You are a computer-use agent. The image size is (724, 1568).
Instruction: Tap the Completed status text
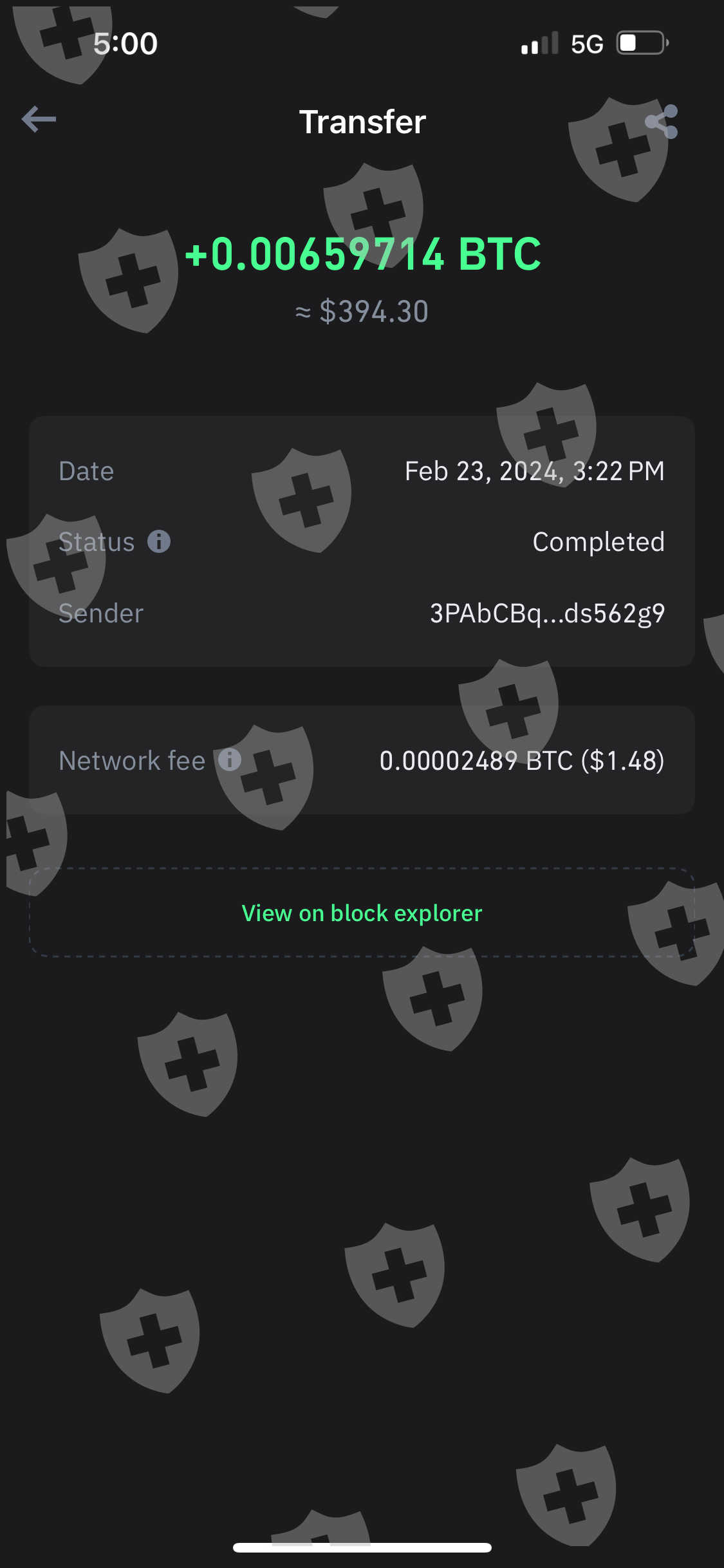pyautogui.click(x=599, y=542)
